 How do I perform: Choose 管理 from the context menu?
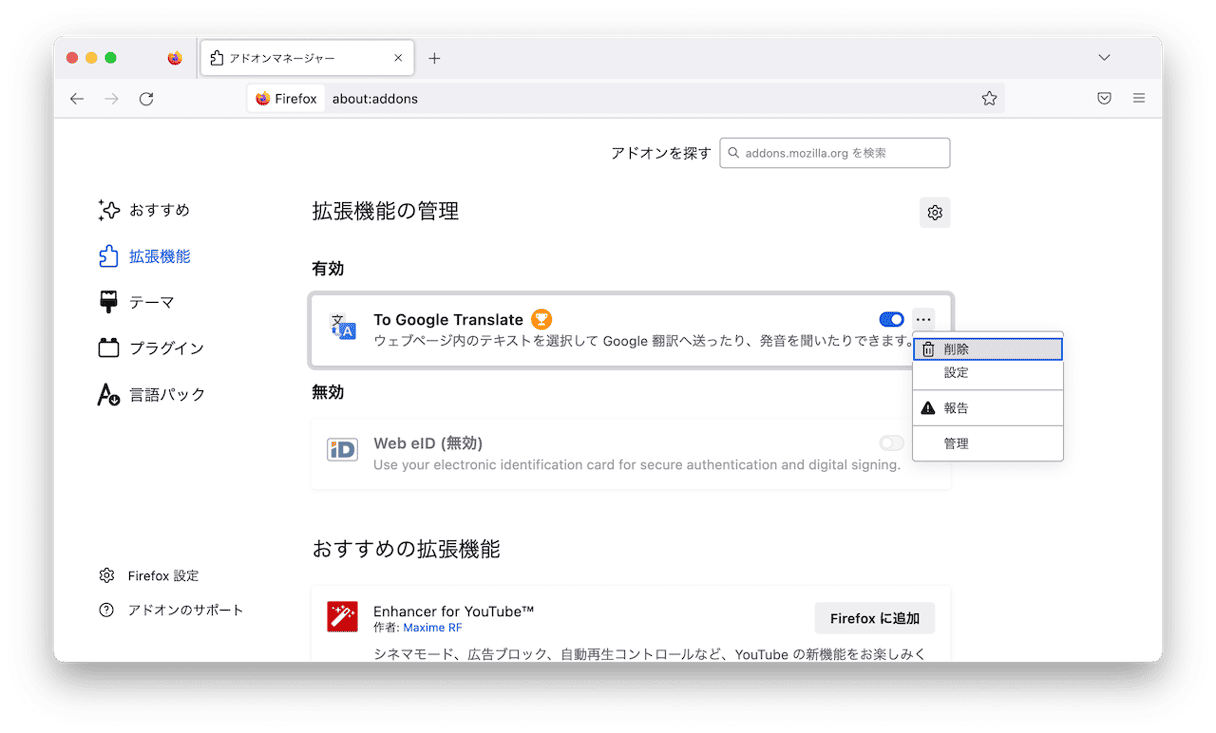pos(988,443)
